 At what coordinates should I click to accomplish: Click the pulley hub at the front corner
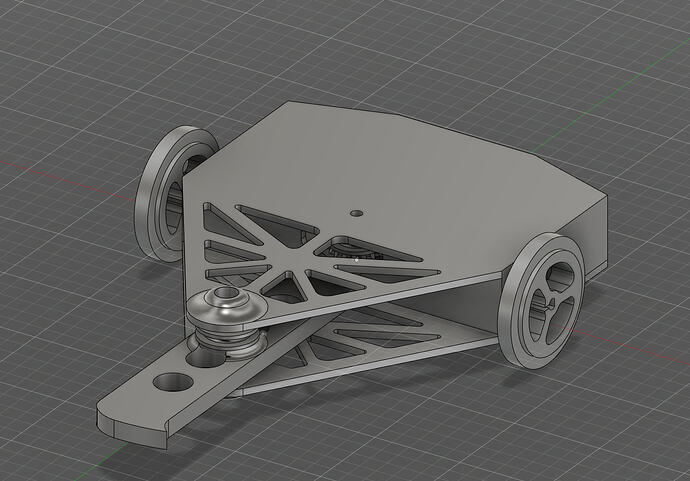pos(226,302)
